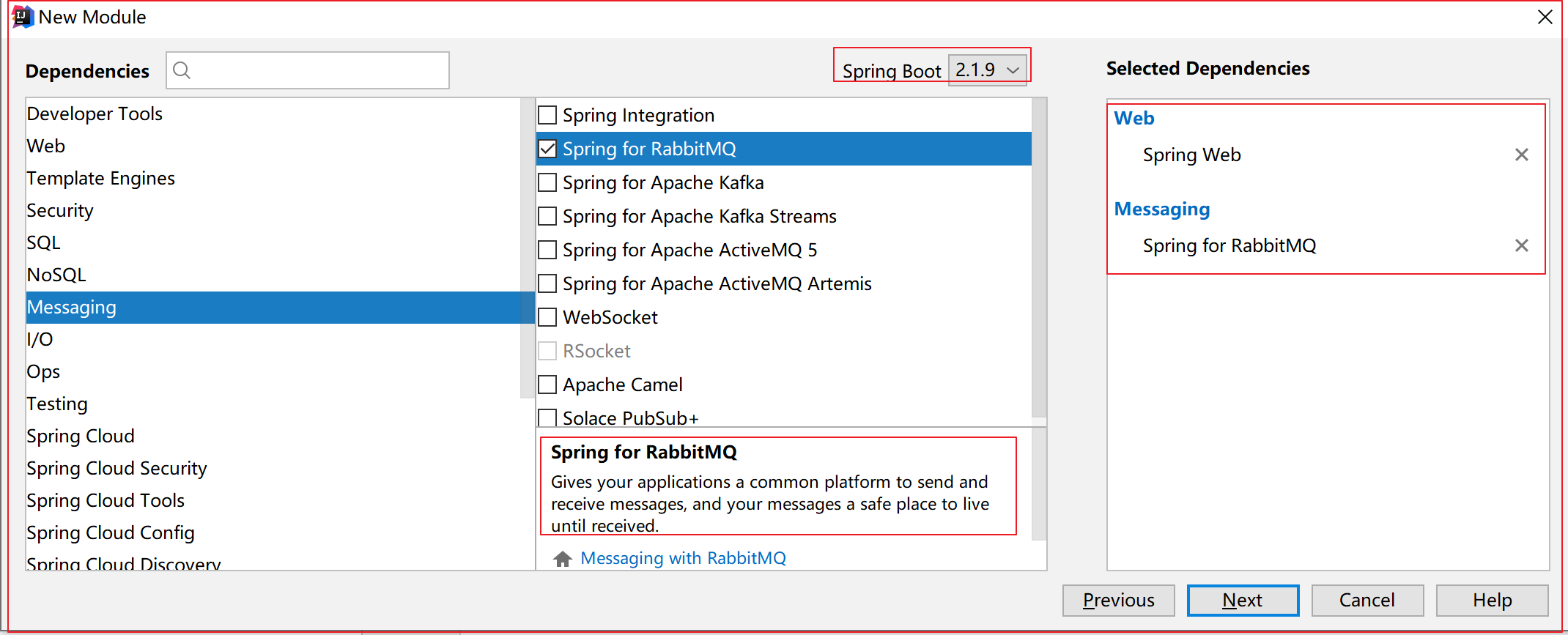The height and width of the screenshot is (635, 1568).
Task: Choose the Security category
Action: click(273, 210)
